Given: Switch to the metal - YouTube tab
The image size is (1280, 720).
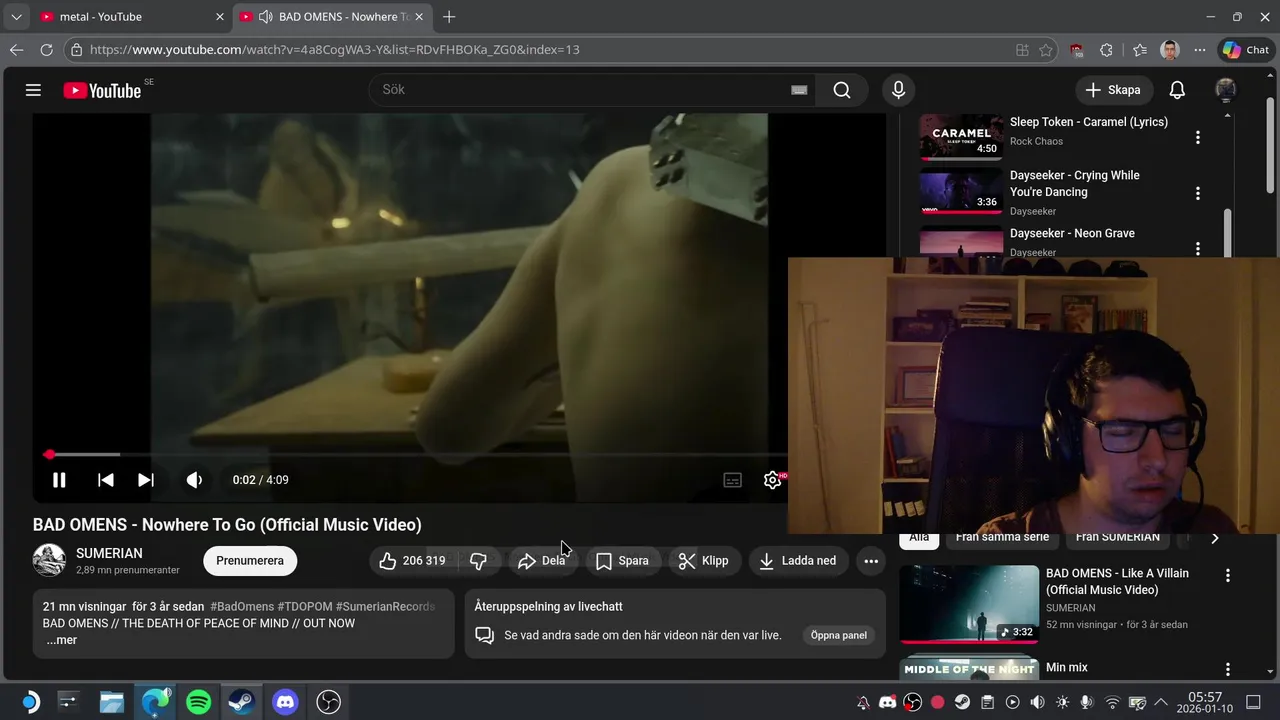Looking at the screenshot, I should coord(133,17).
